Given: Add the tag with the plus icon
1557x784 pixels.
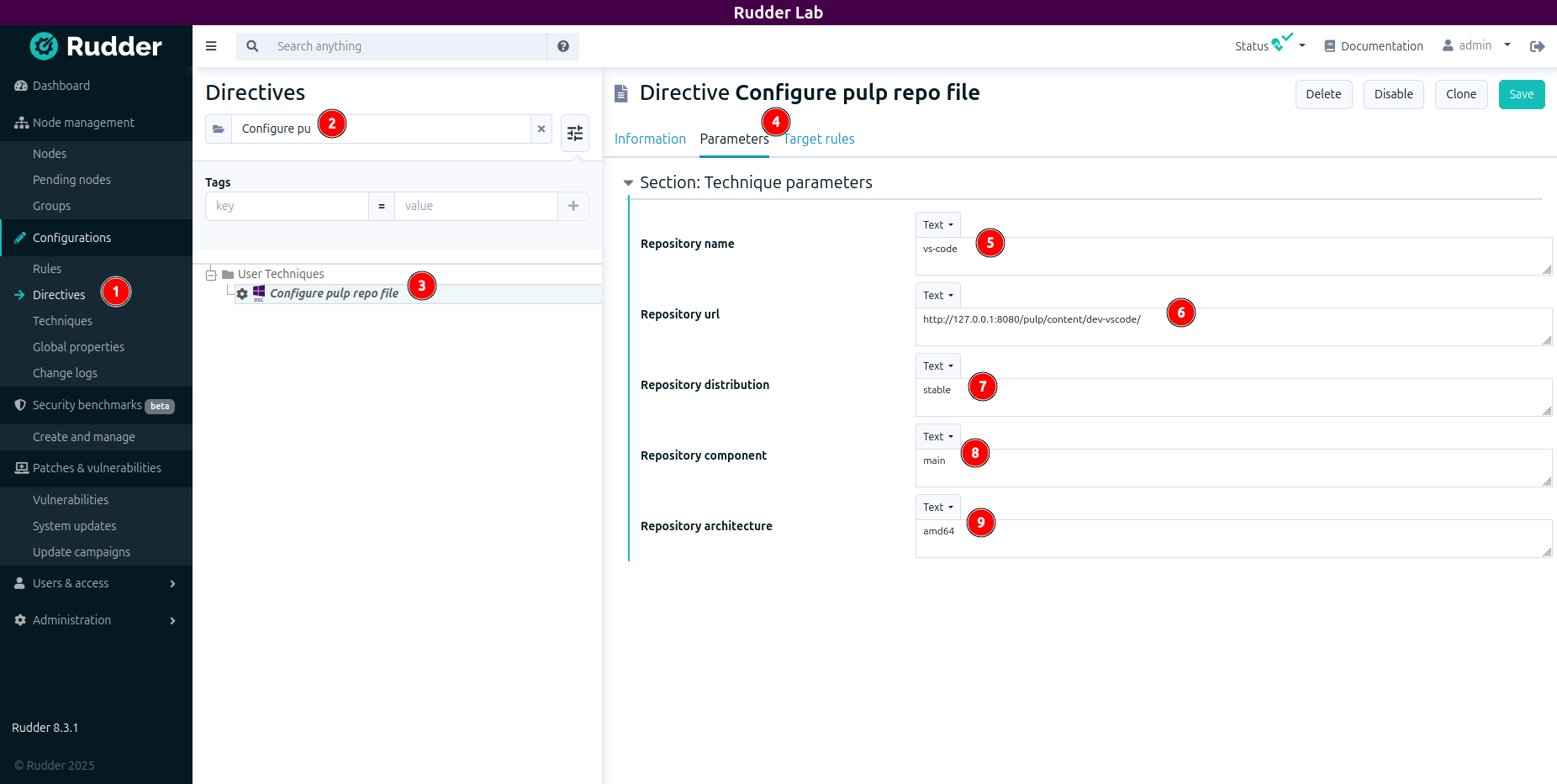Looking at the screenshot, I should (573, 206).
